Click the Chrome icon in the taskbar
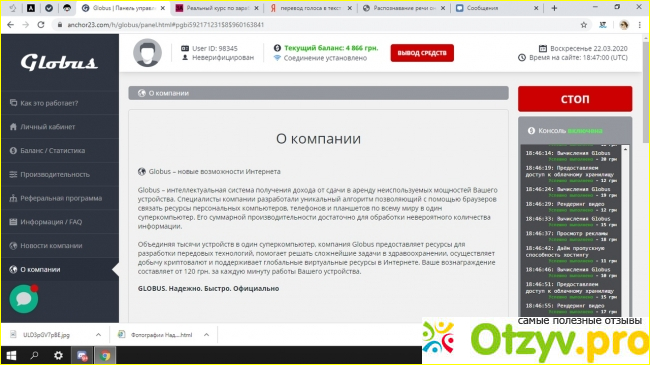Image resolution: width=650 pixels, height=365 pixels. point(105,355)
